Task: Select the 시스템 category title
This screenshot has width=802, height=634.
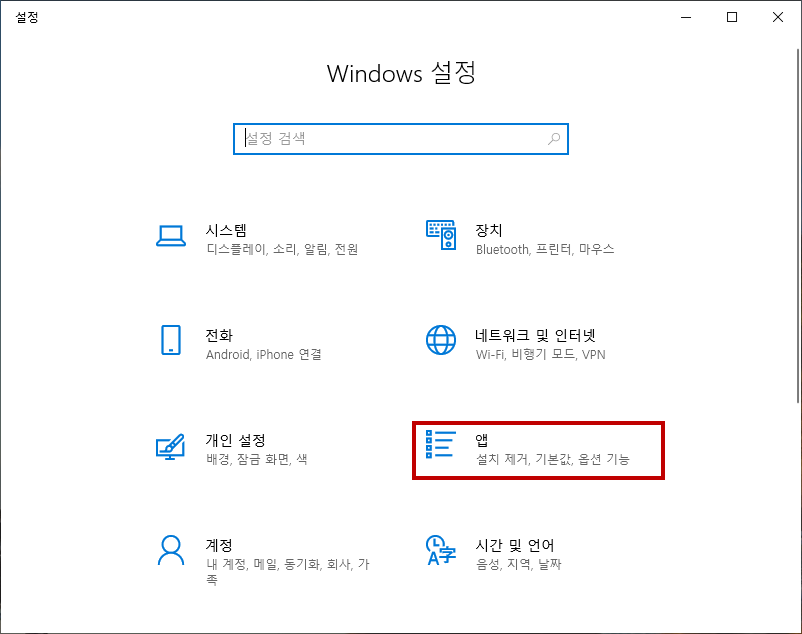Action: click(226, 230)
